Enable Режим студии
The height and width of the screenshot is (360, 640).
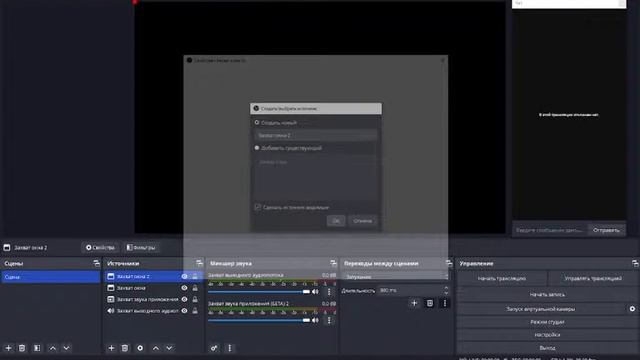[547, 322]
